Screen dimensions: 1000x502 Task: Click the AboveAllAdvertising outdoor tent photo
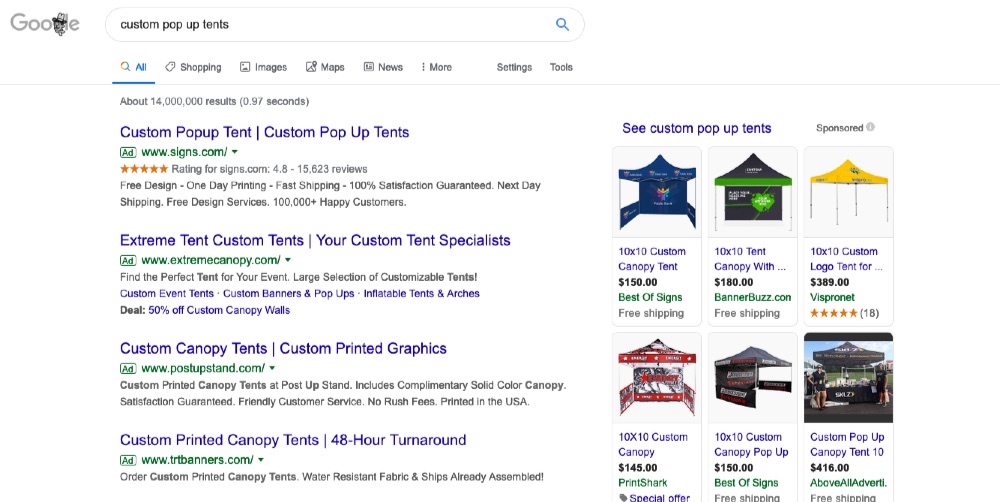point(848,378)
